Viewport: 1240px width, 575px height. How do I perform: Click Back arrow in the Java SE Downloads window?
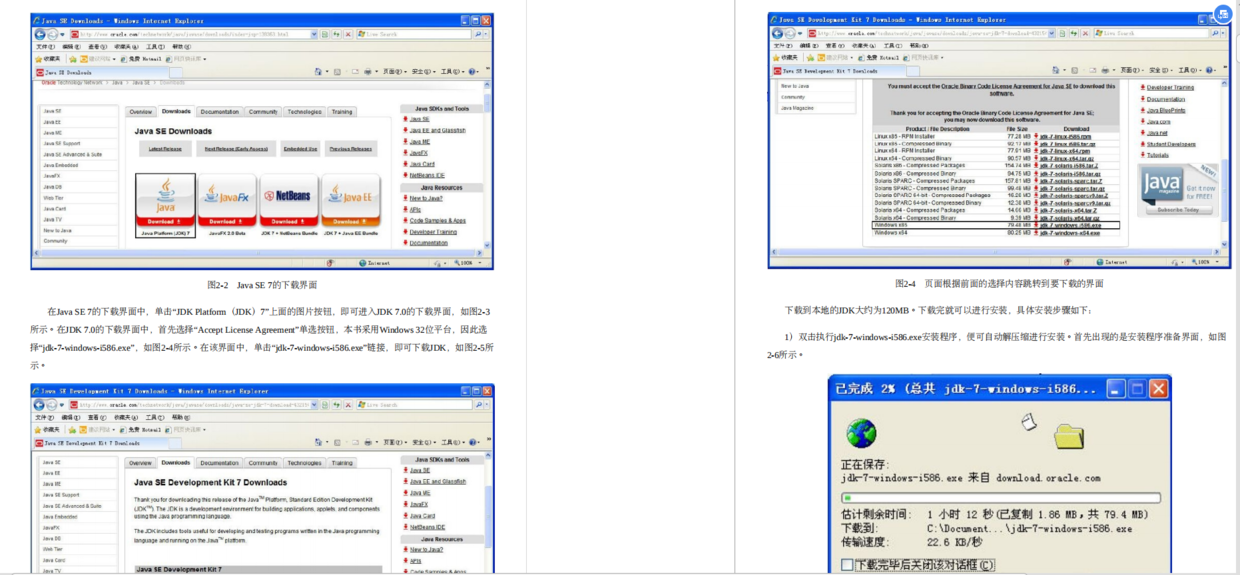pyautogui.click(x=39, y=33)
